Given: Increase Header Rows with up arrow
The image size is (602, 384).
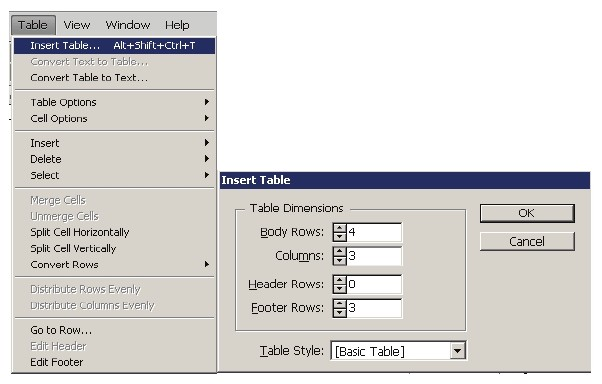Looking at the screenshot, I should [x=339, y=280].
